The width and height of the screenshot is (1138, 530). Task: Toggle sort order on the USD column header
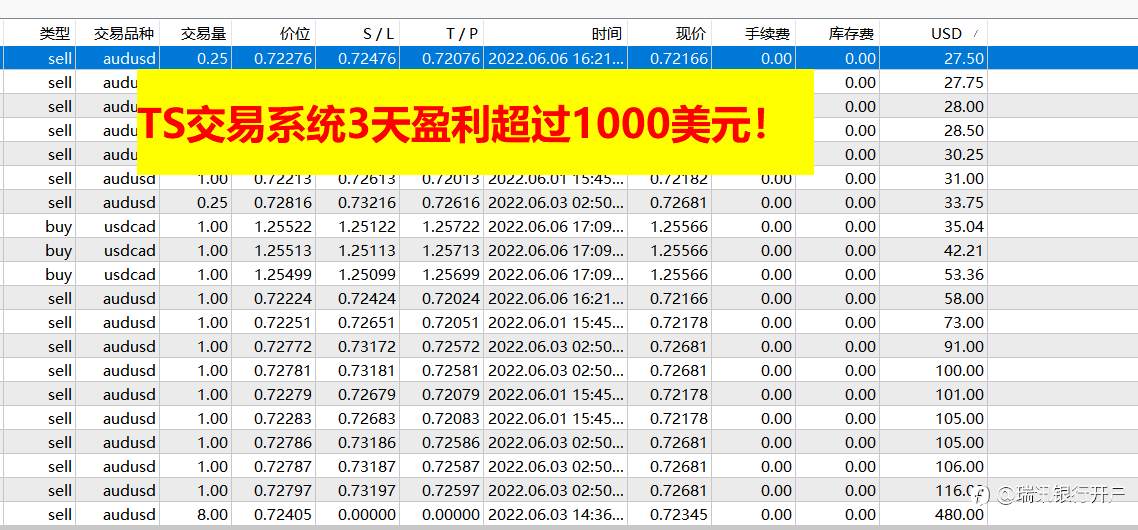(x=946, y=33)
